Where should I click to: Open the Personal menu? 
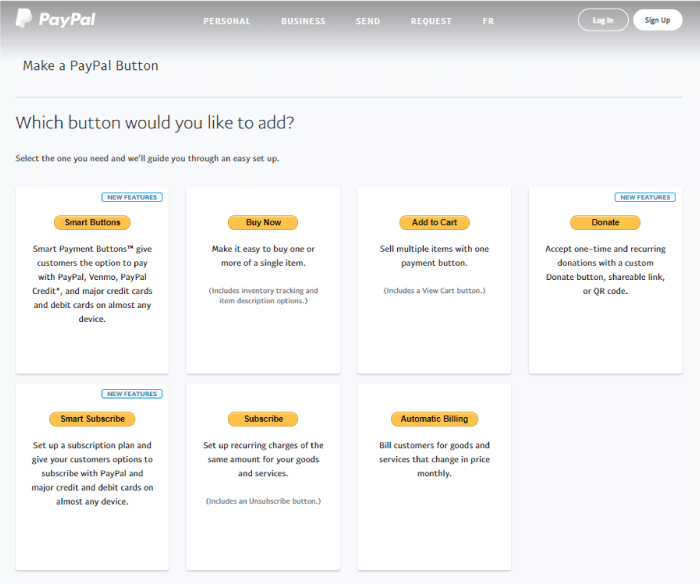point(227,21)
